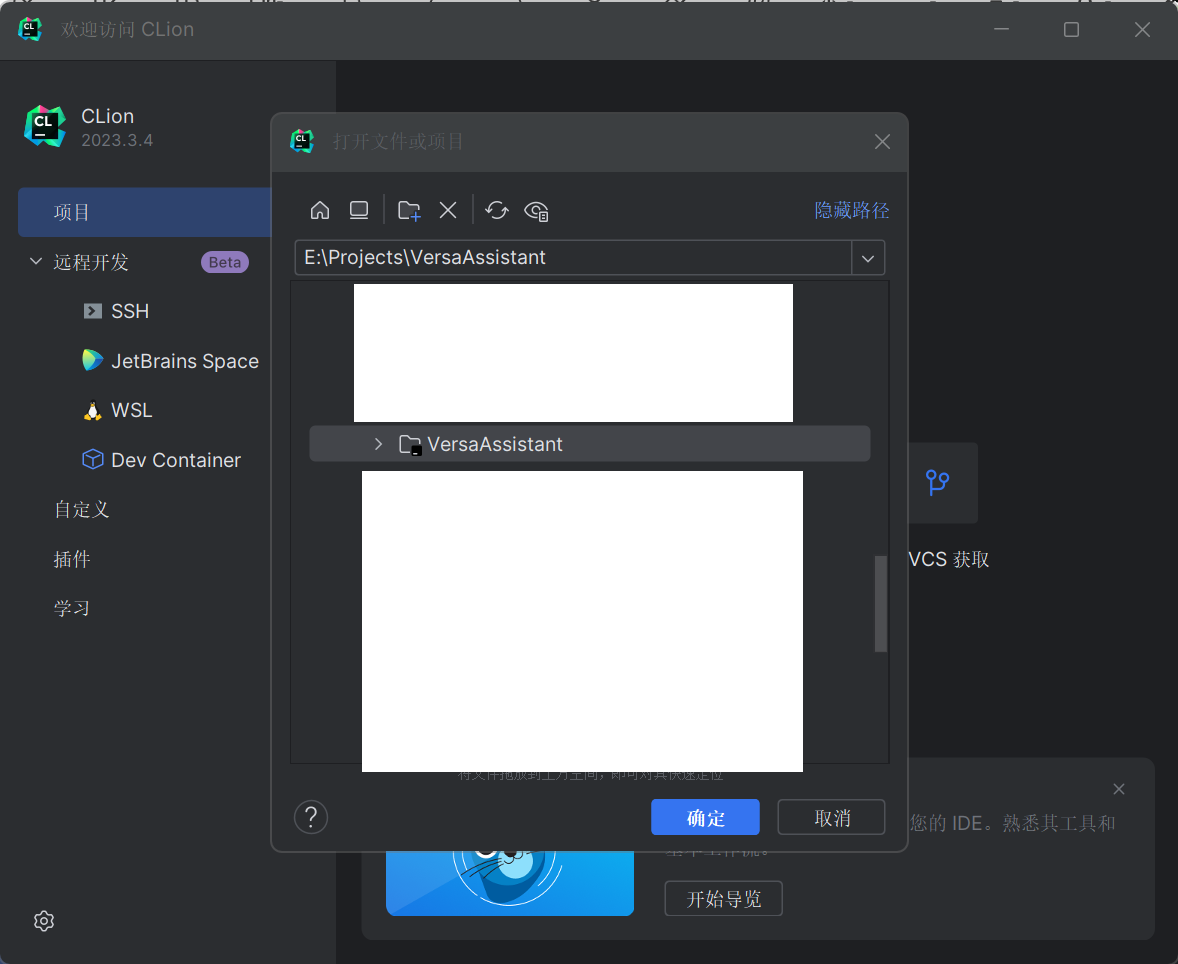Open settings gear in welcome window
The height and width of the screenshot is (964, 1178).
tap(44, 921)
